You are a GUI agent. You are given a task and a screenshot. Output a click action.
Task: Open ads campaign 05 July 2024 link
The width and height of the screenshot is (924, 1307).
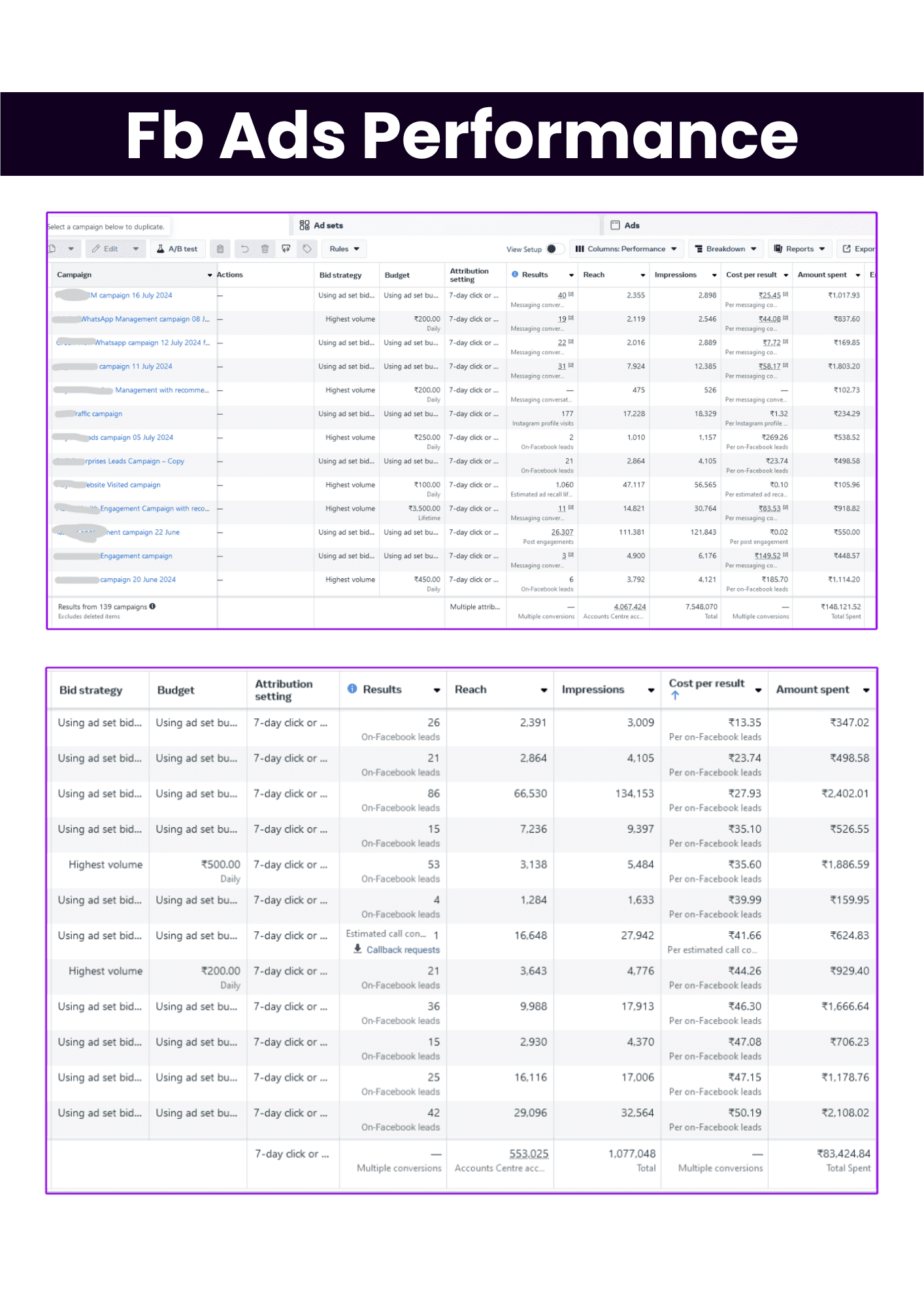pyautogui.click(x=131, y=438)
